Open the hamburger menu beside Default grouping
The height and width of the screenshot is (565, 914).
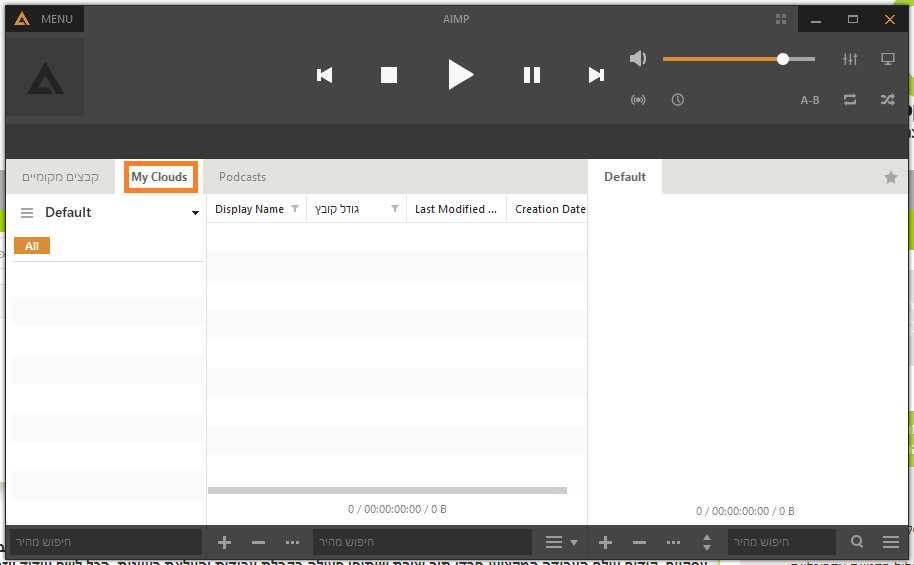pos(27,213)
